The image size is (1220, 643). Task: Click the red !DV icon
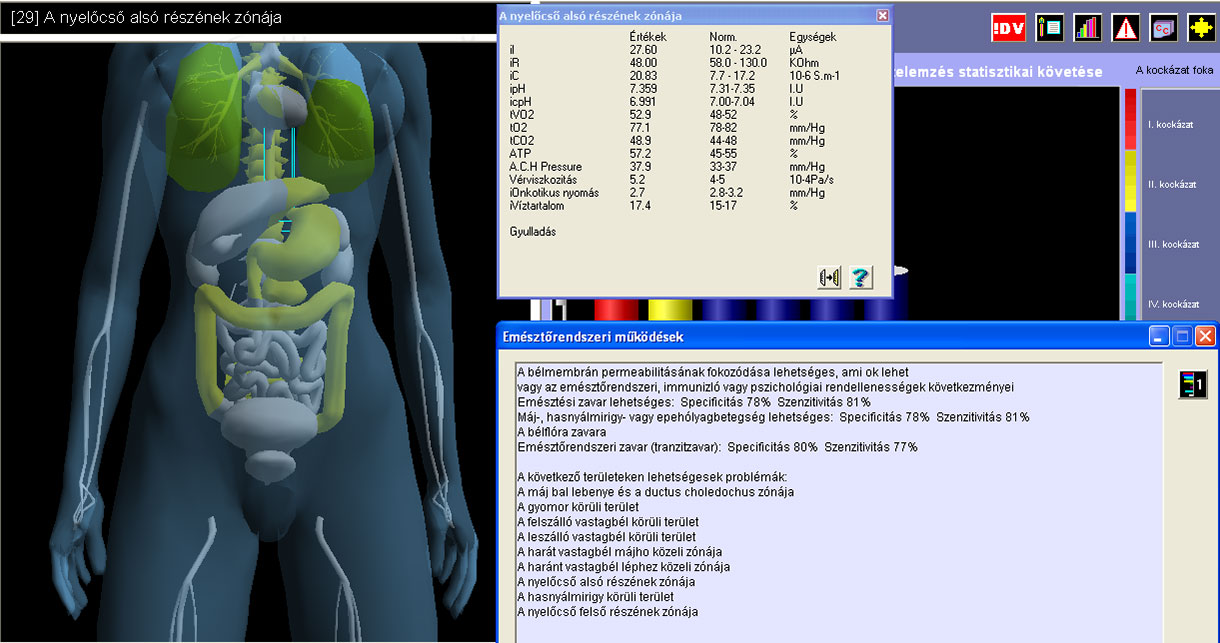pyautogui.click(x=1008, y=28)
